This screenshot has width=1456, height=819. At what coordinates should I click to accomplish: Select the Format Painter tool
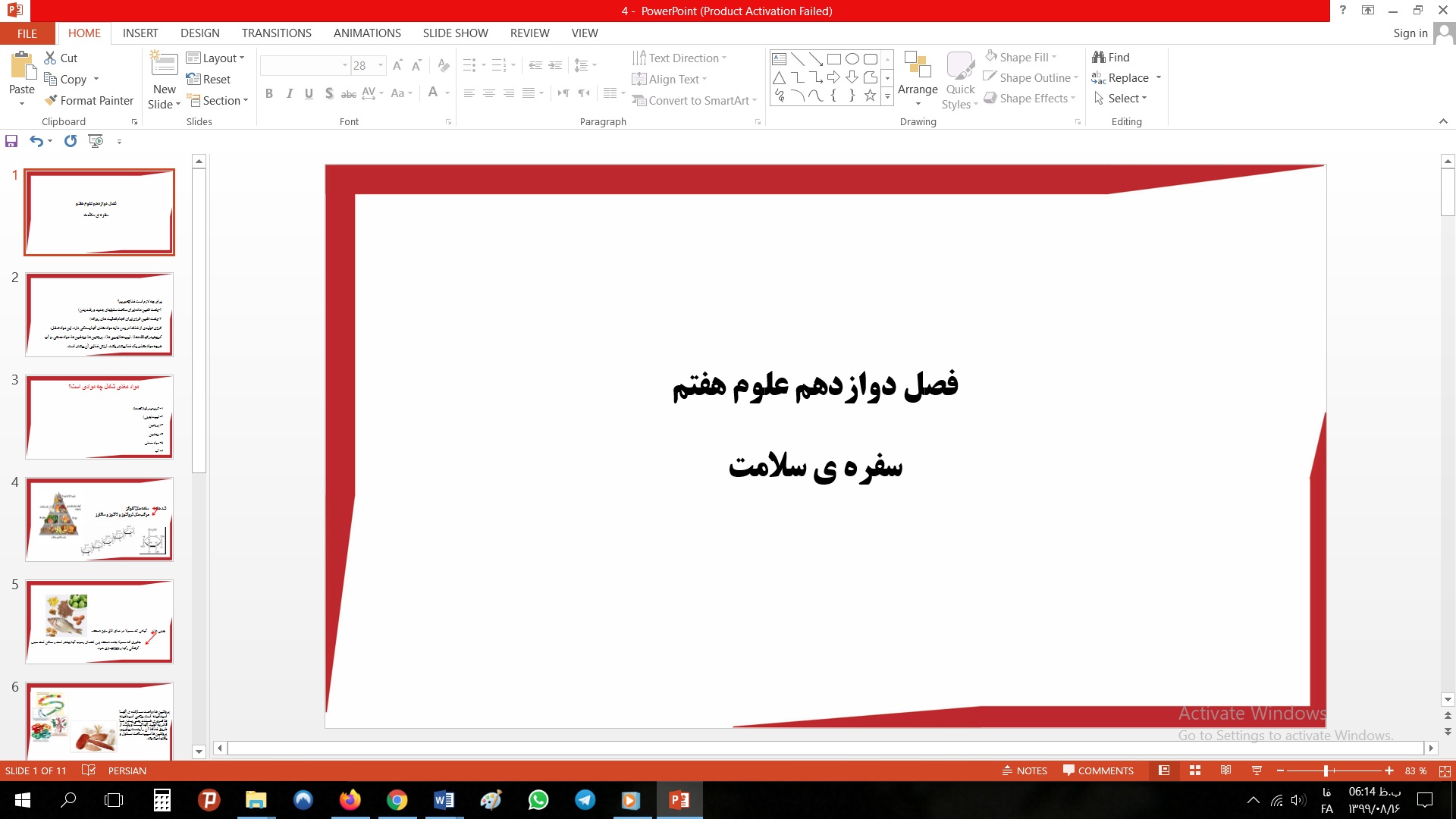coord(89,100)
